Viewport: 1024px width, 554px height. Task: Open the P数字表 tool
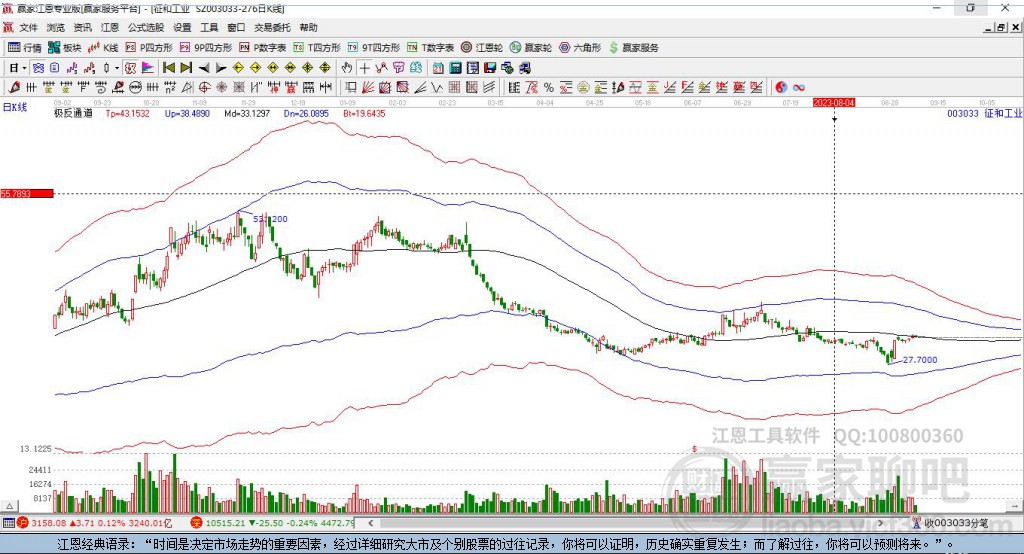(x=263, y=48)
